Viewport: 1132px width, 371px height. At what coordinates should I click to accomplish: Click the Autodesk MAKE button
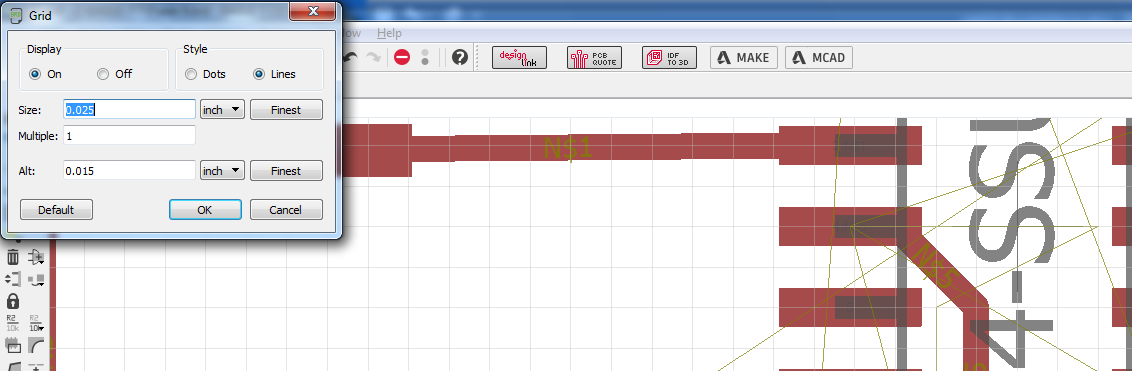click(744, 58)
